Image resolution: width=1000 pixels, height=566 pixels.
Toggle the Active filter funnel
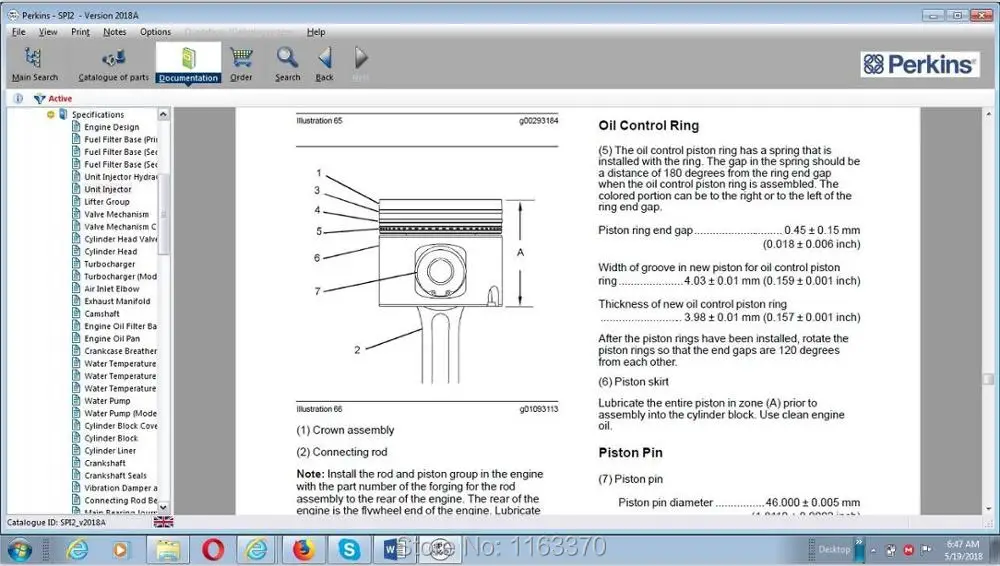tap(40, 98)
